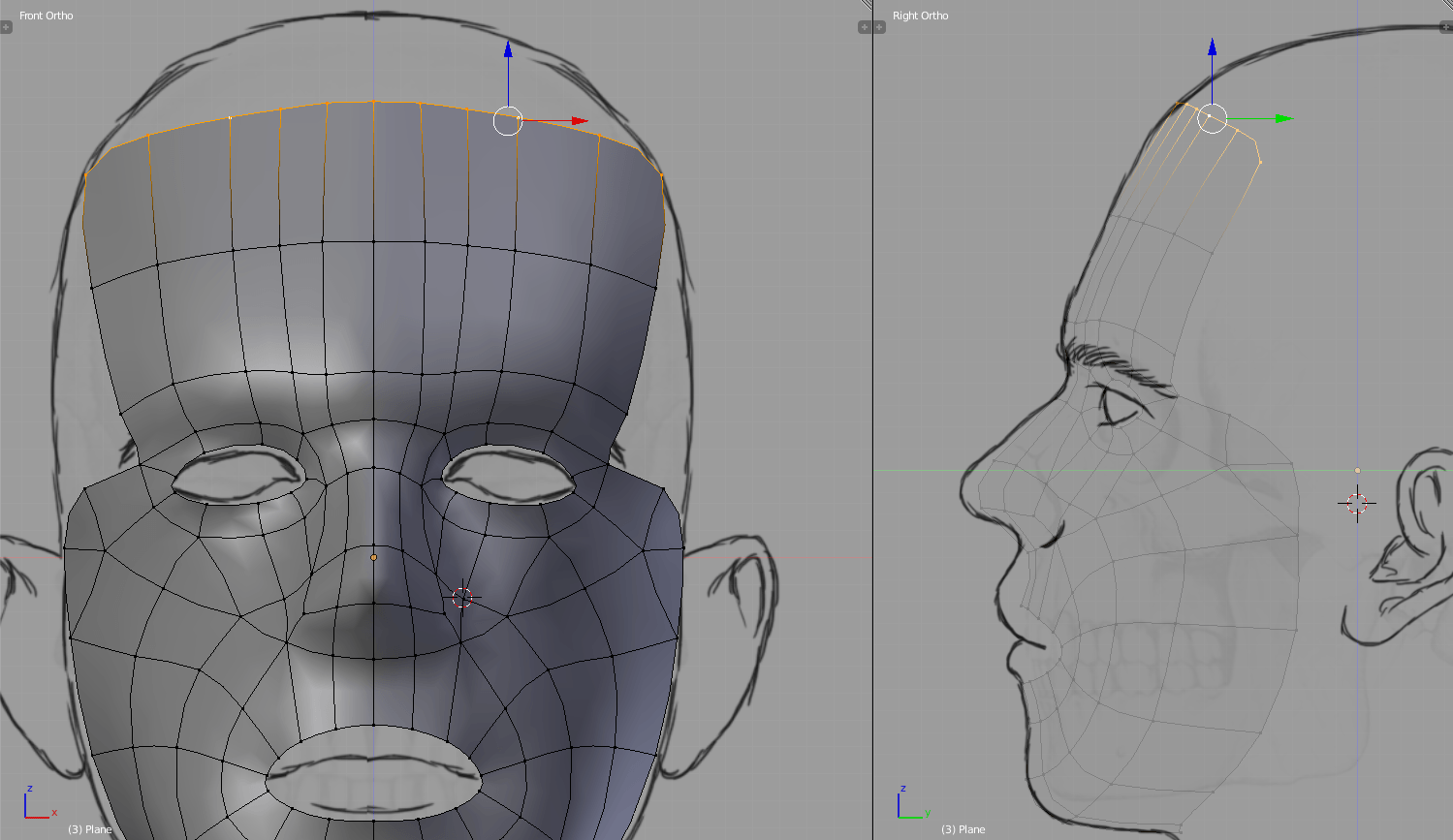Viewport: 1453px width, 840px height.
Task: Click the white manipulator circle in Right Ortho
Action: point(1212,118)
